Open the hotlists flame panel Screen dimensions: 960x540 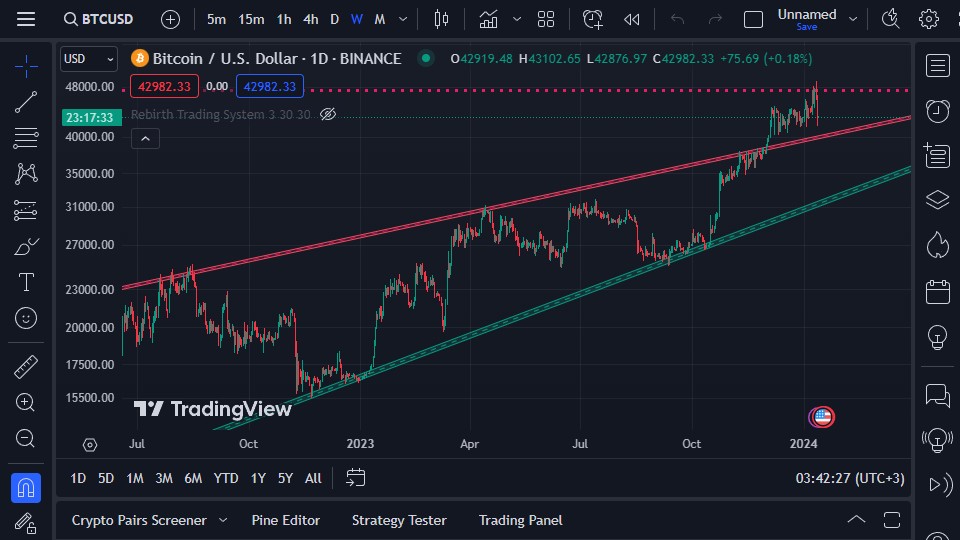[937, 245]
